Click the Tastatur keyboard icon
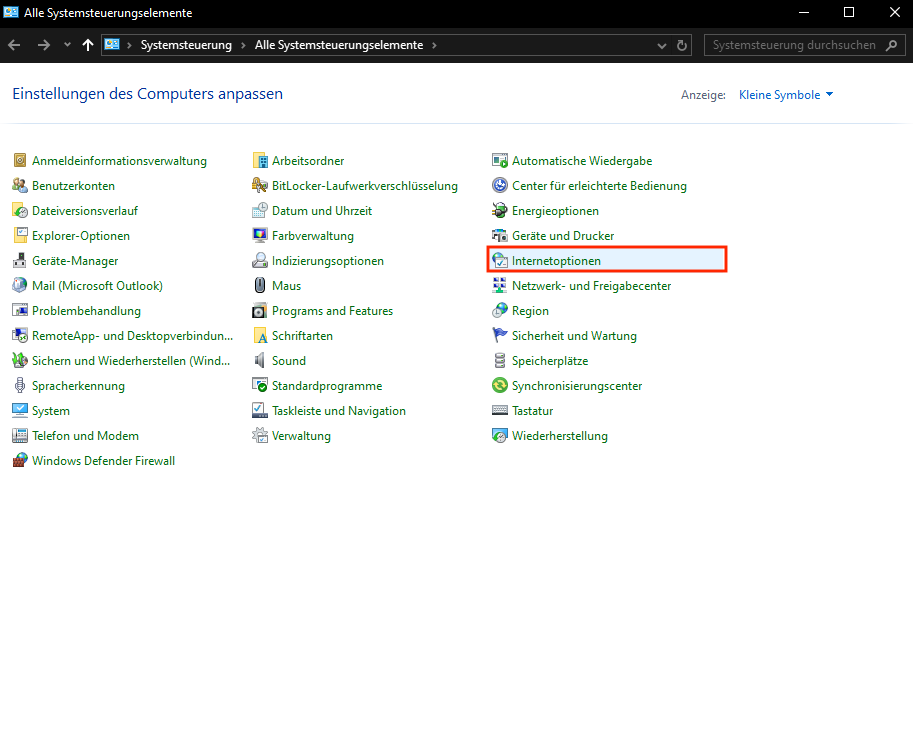Screen dimensions: 913x739 click(x=500, y=411)
